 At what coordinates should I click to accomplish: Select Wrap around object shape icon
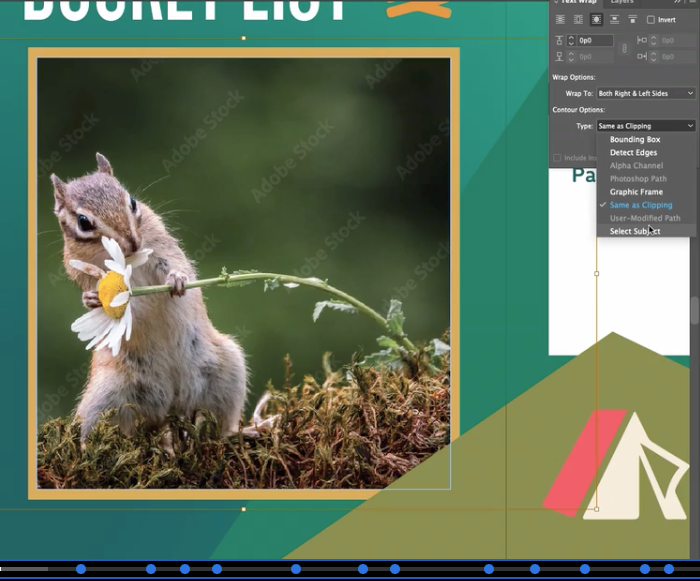click(596, 20)
